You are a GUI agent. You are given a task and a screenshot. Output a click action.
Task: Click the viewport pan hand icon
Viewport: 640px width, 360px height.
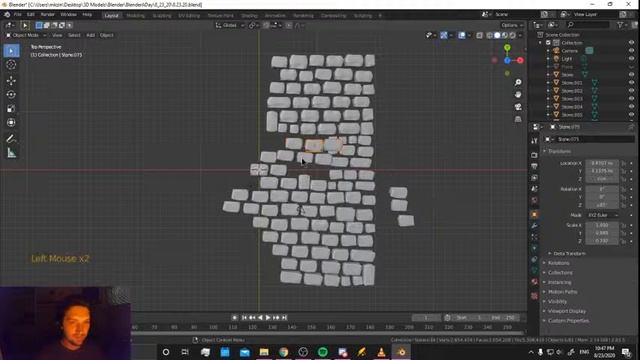518,95
